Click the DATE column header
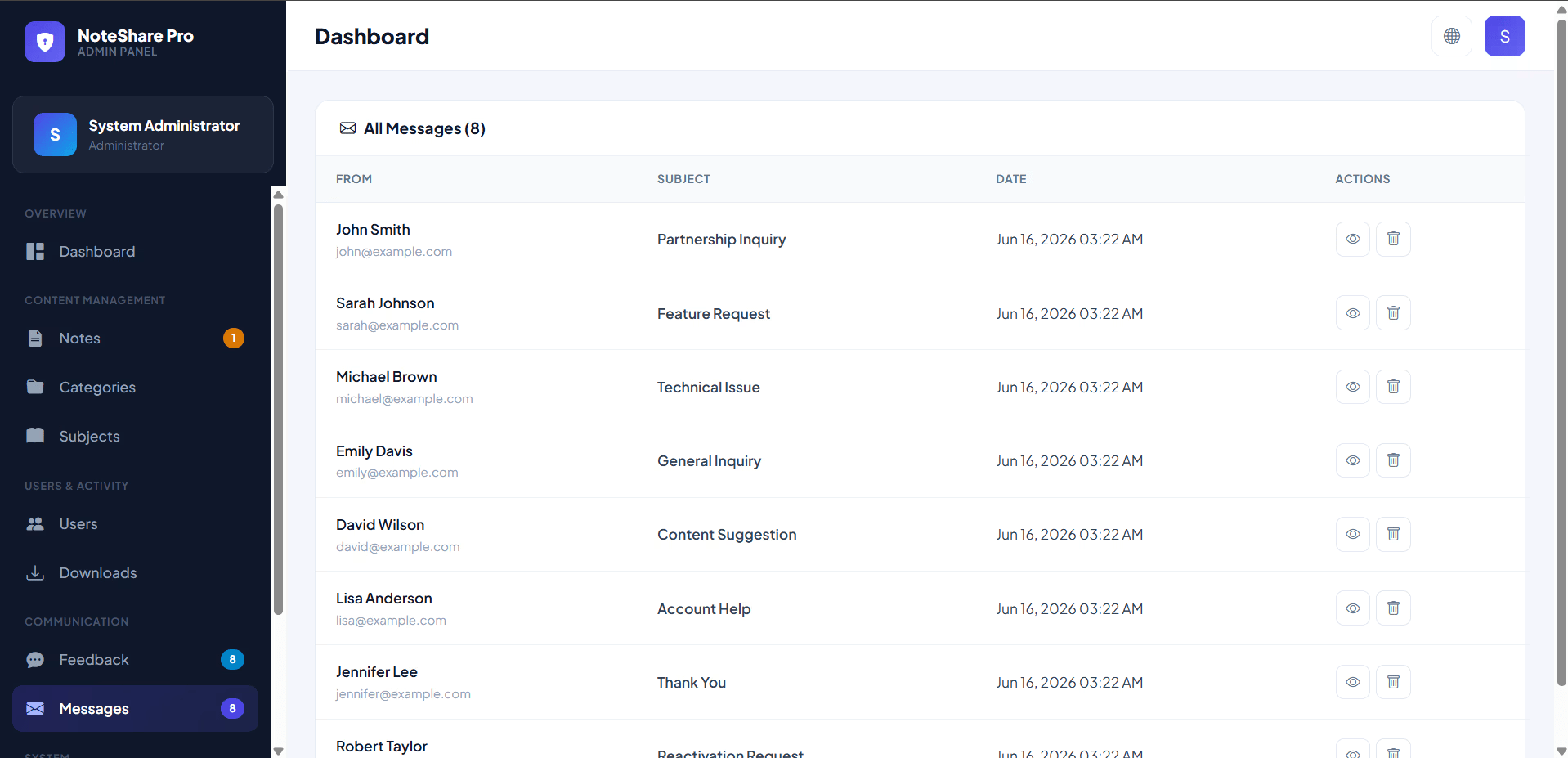The width and height of the screenshot is (1568, 758). 1011,179
